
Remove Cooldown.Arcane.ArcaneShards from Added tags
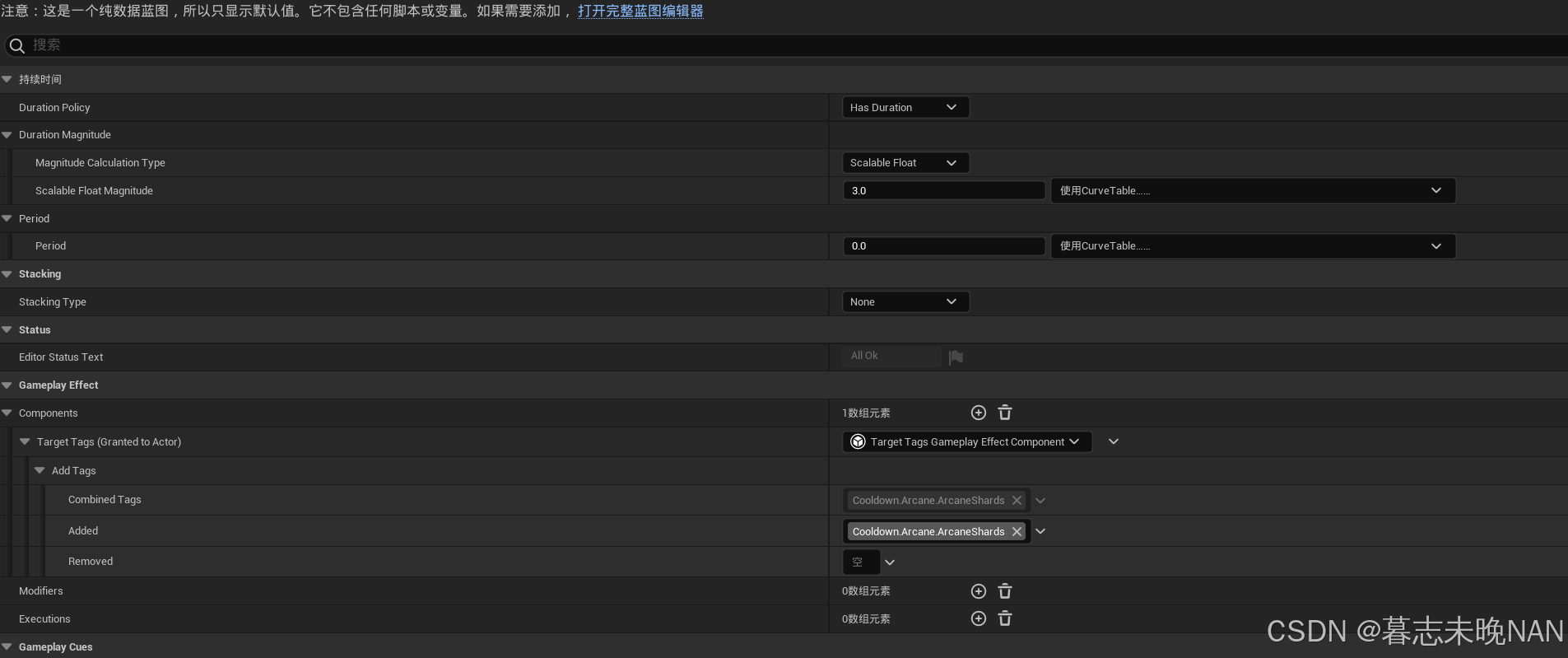point(1017,532)
